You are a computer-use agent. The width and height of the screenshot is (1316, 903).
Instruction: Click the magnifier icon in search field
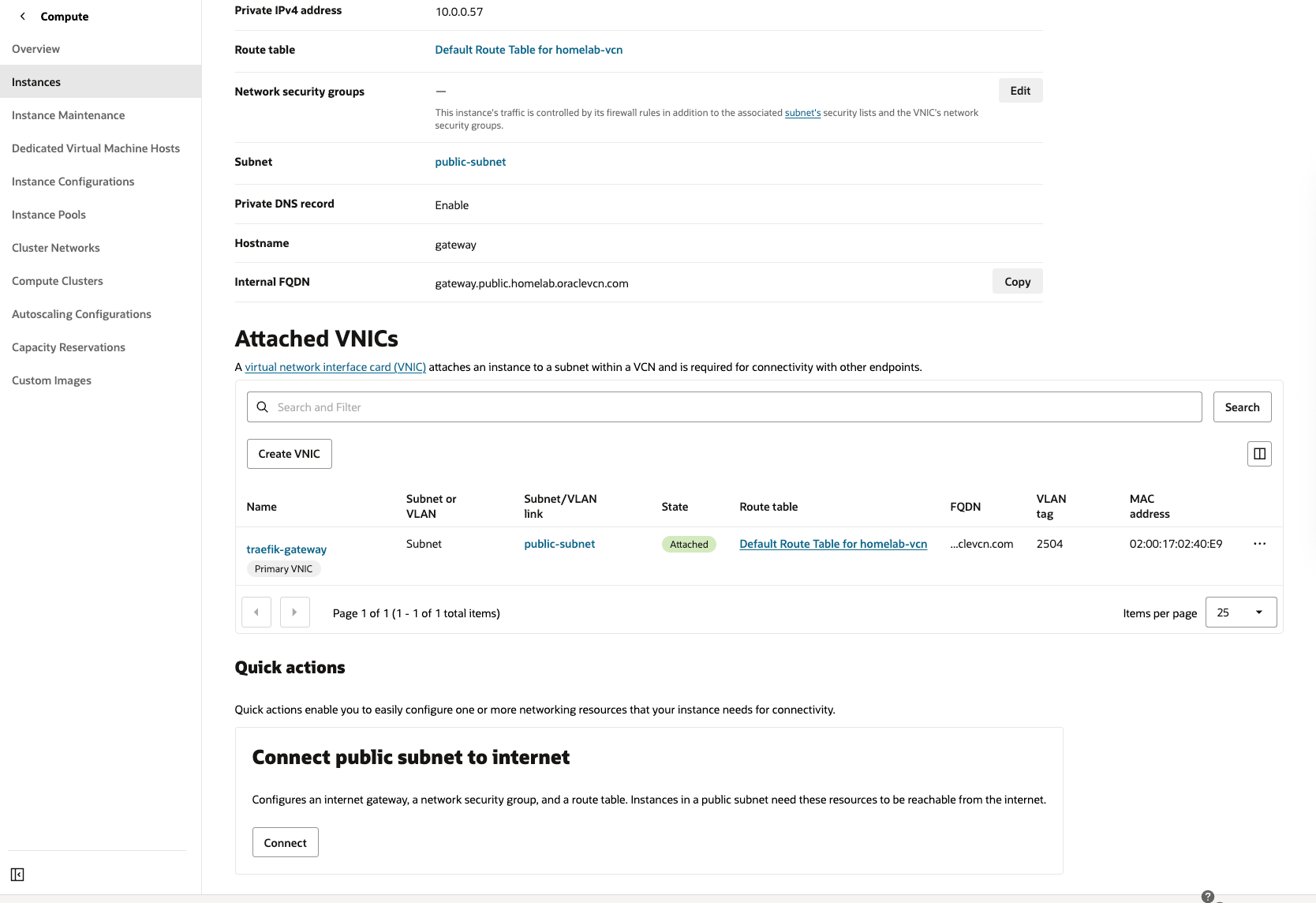(263, 407)
